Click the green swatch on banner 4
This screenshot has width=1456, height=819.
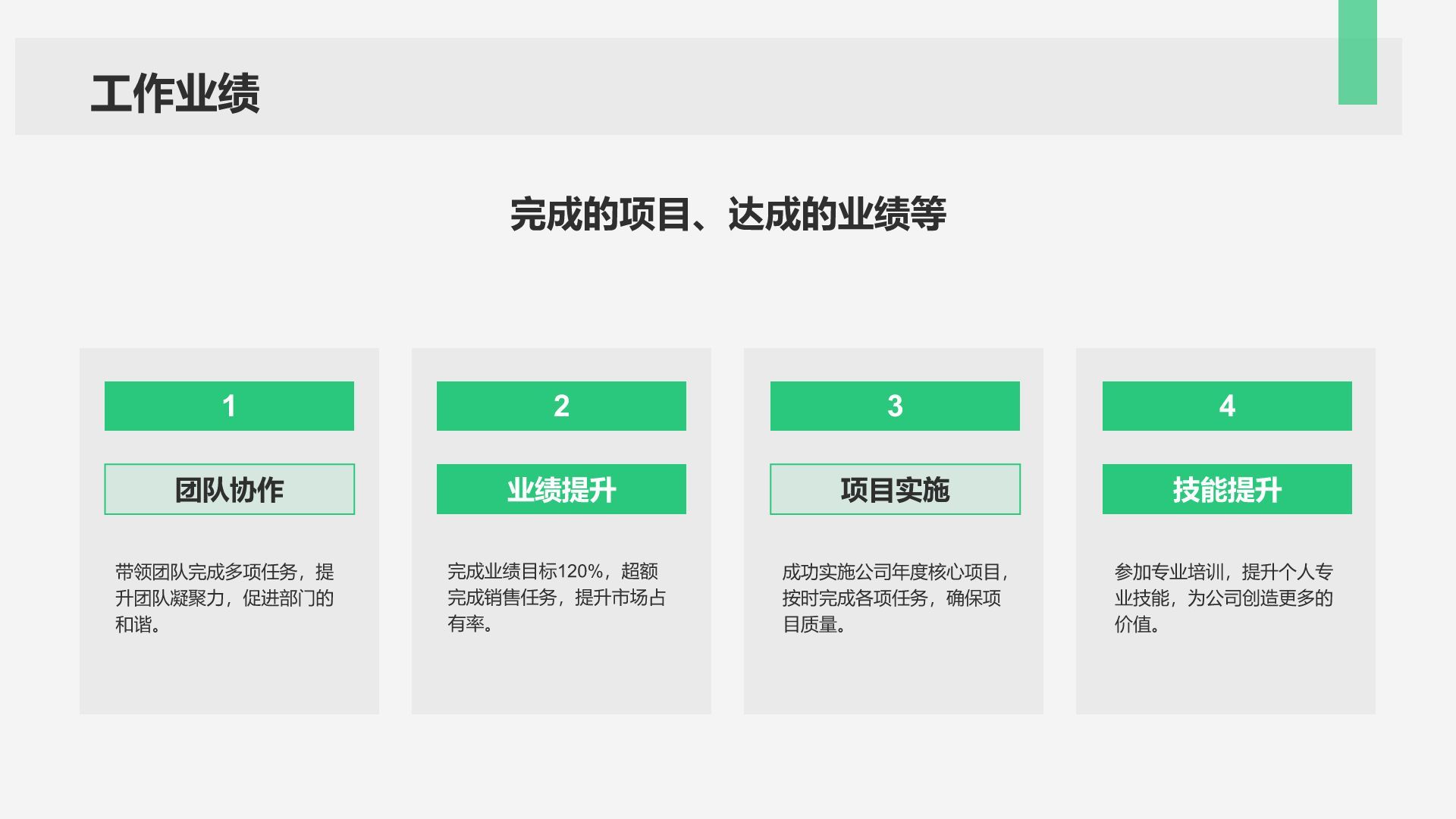click(1227, 406)
